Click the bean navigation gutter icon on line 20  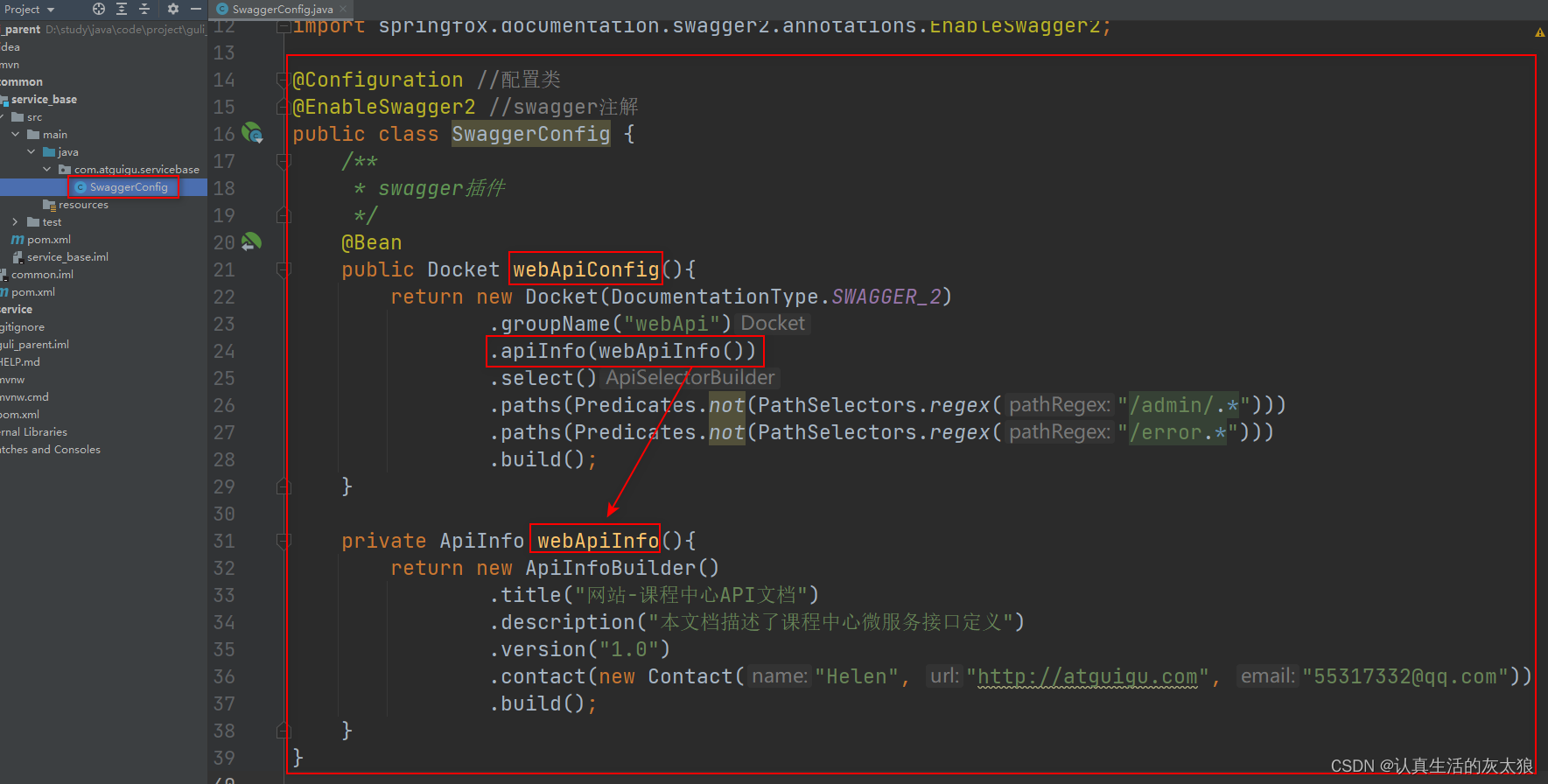(251, 241)
